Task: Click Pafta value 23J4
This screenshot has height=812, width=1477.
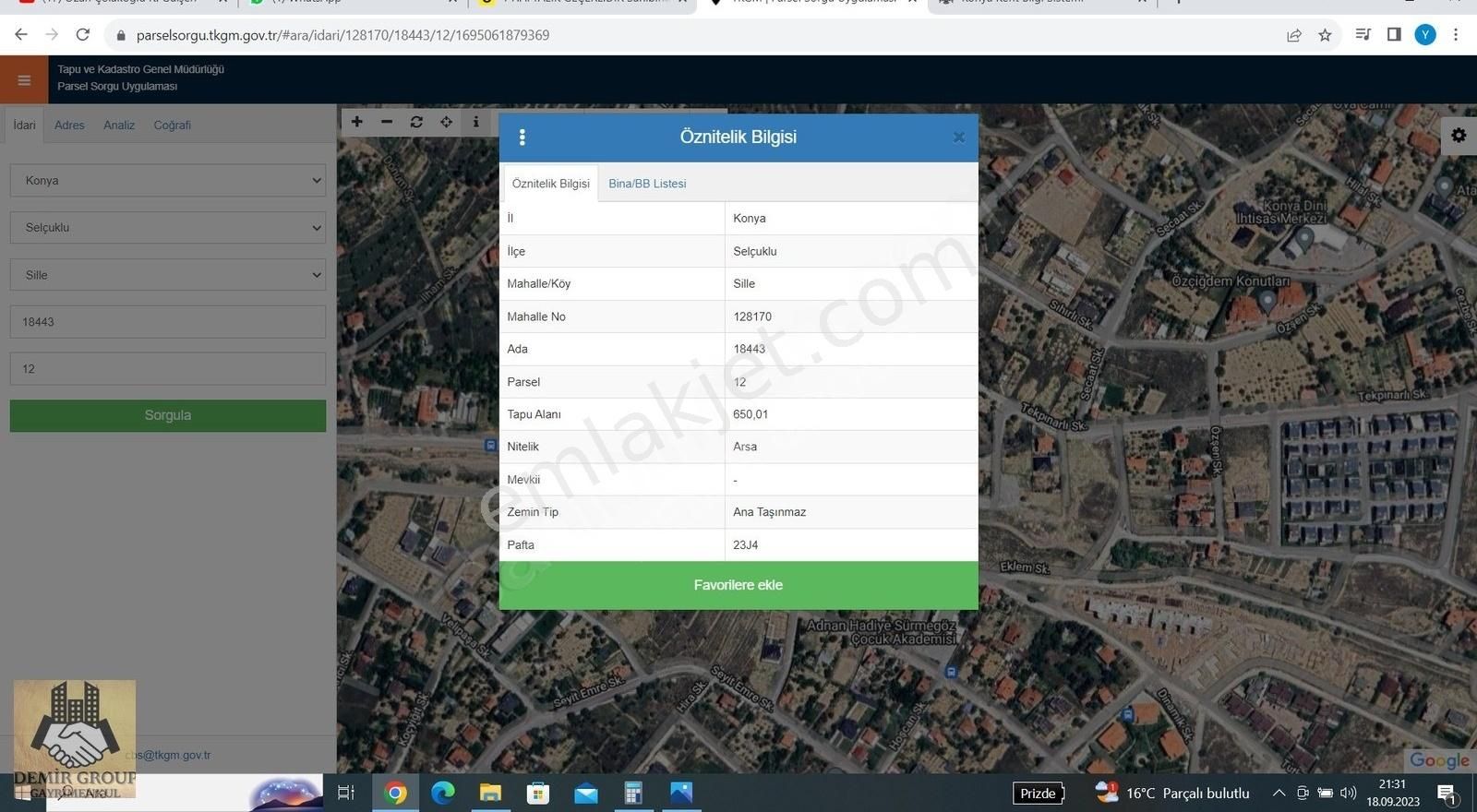Action: click(746, 545)
